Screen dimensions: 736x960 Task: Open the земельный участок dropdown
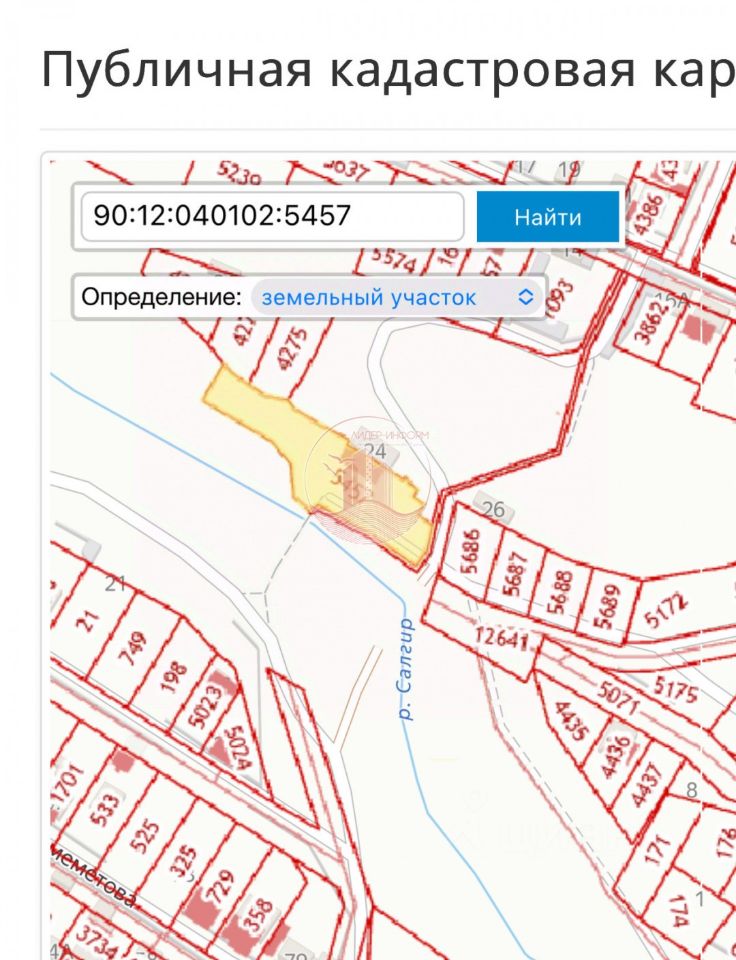coord(398,298)
